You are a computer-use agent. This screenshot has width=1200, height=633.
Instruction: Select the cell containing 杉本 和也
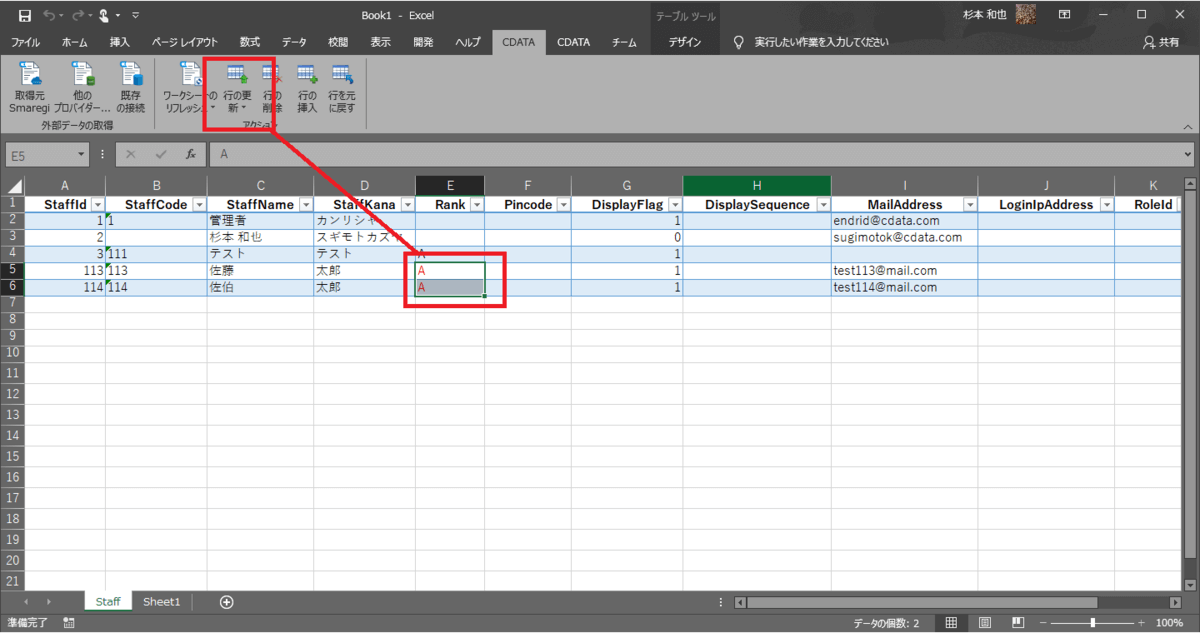point(260,237)
